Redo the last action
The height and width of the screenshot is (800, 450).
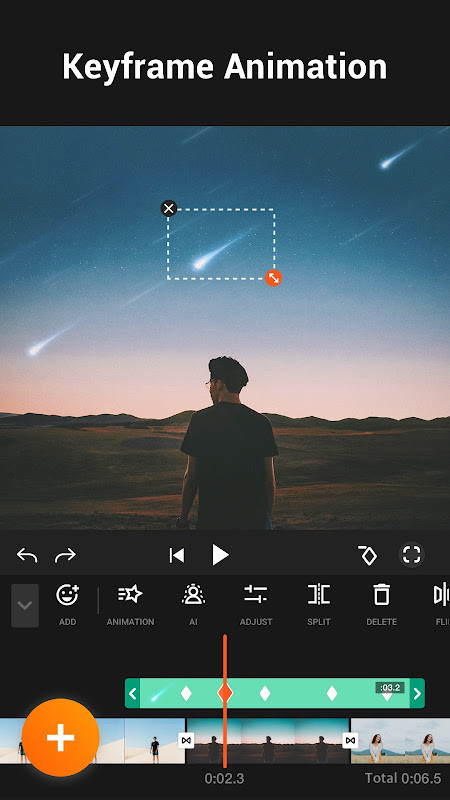[65, 555]
